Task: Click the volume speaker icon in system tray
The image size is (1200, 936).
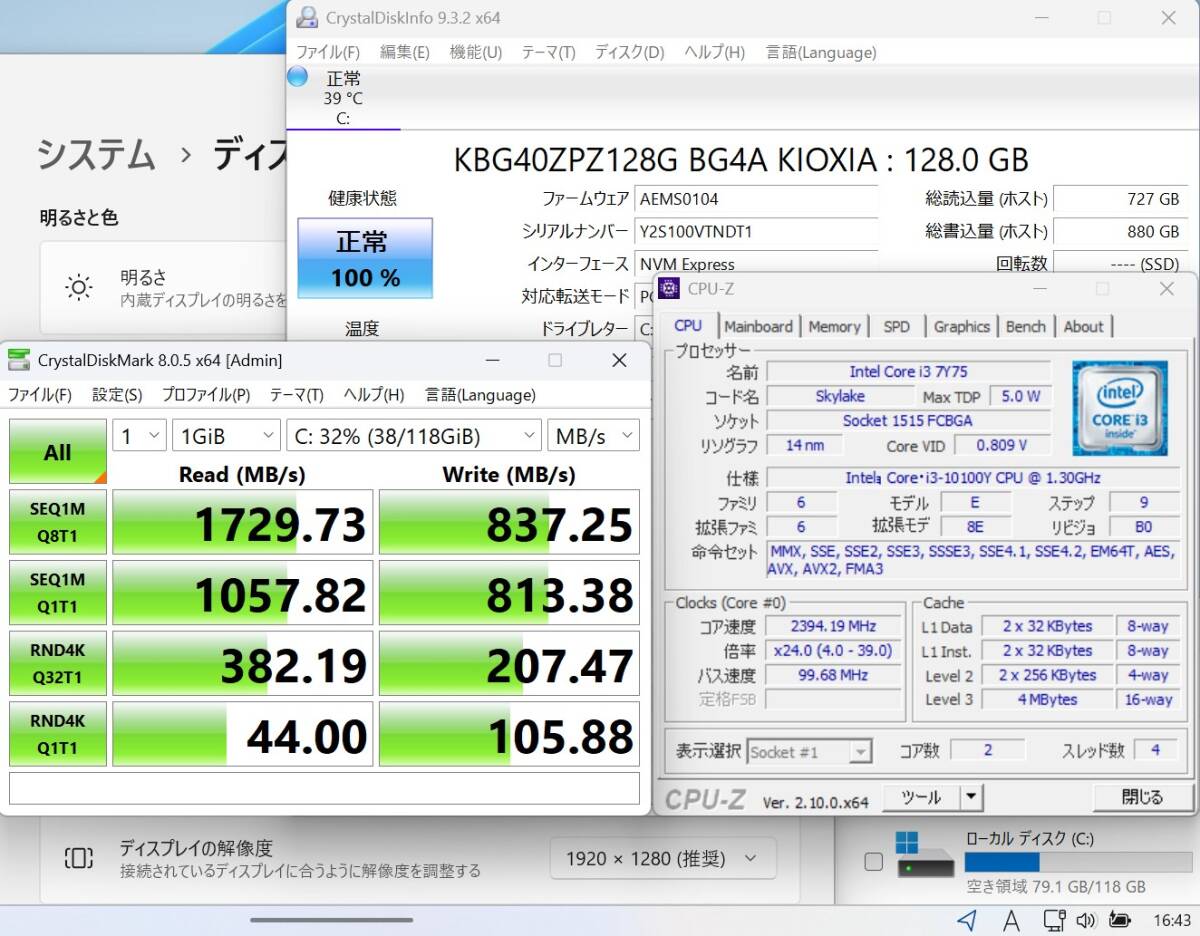Action: pos(1086,919)
